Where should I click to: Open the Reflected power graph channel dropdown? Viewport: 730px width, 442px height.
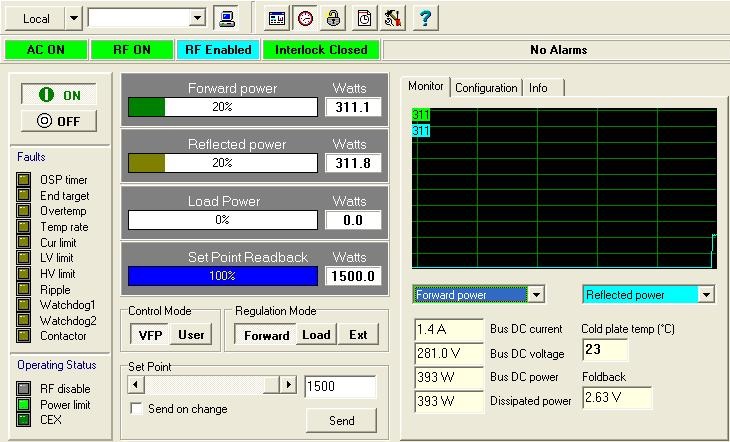[x=707, y=295]
